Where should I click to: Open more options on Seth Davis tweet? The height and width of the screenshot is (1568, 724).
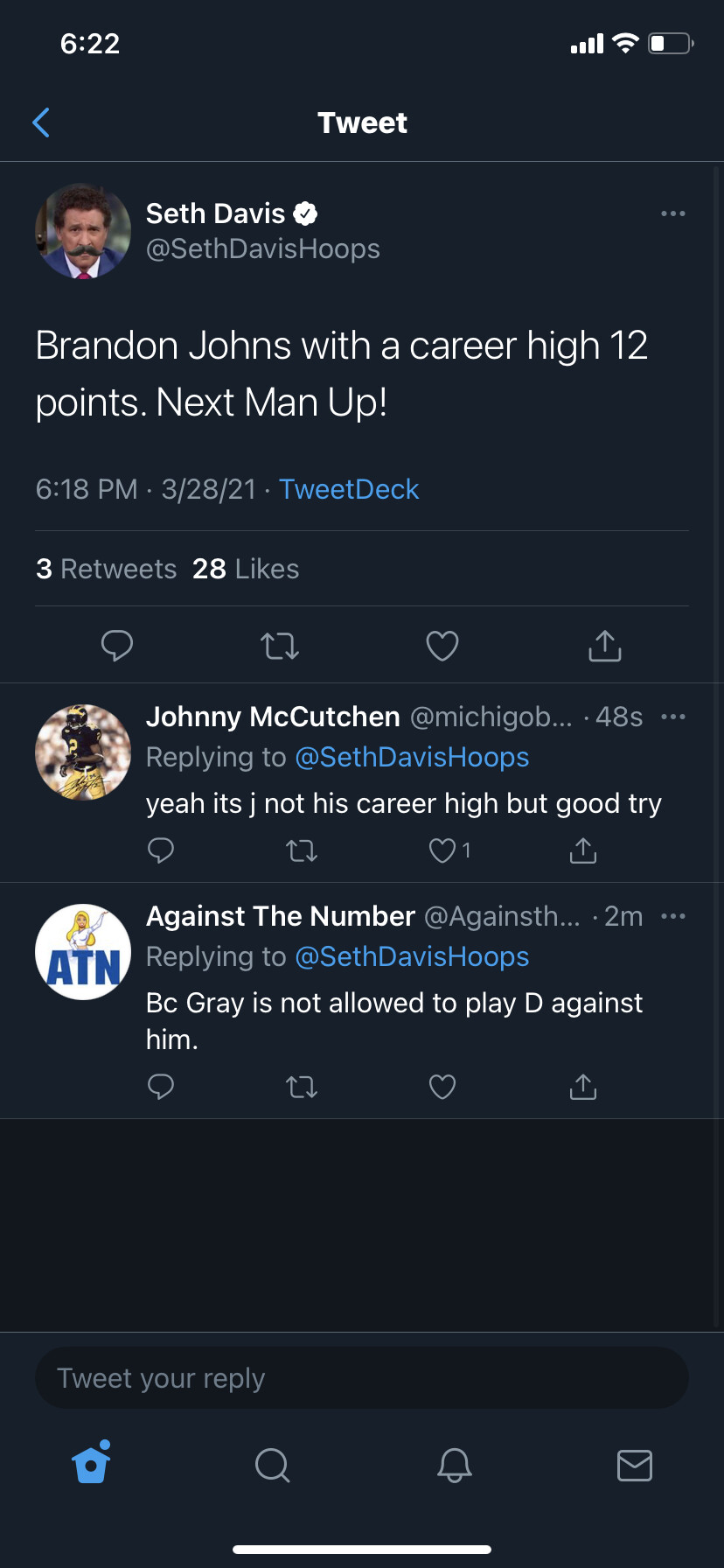pyautogui.click(x=673, y=213)
